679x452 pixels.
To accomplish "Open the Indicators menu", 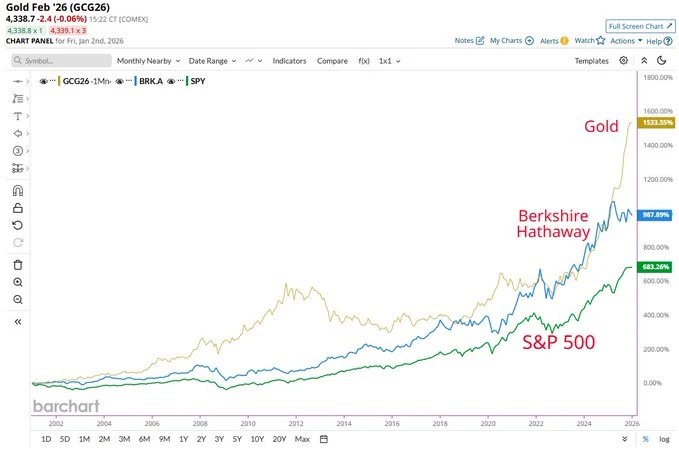I will click(289, 60).
